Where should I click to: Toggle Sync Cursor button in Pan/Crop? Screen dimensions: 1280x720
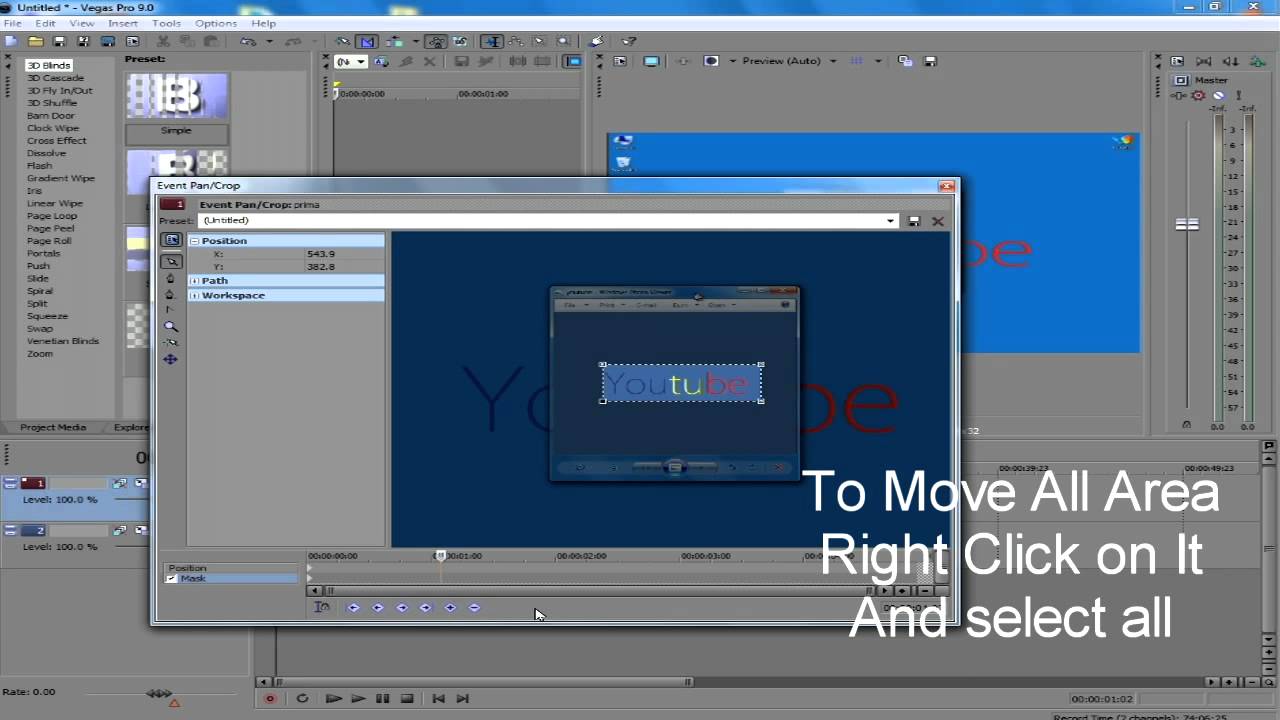tap(322, 607)
